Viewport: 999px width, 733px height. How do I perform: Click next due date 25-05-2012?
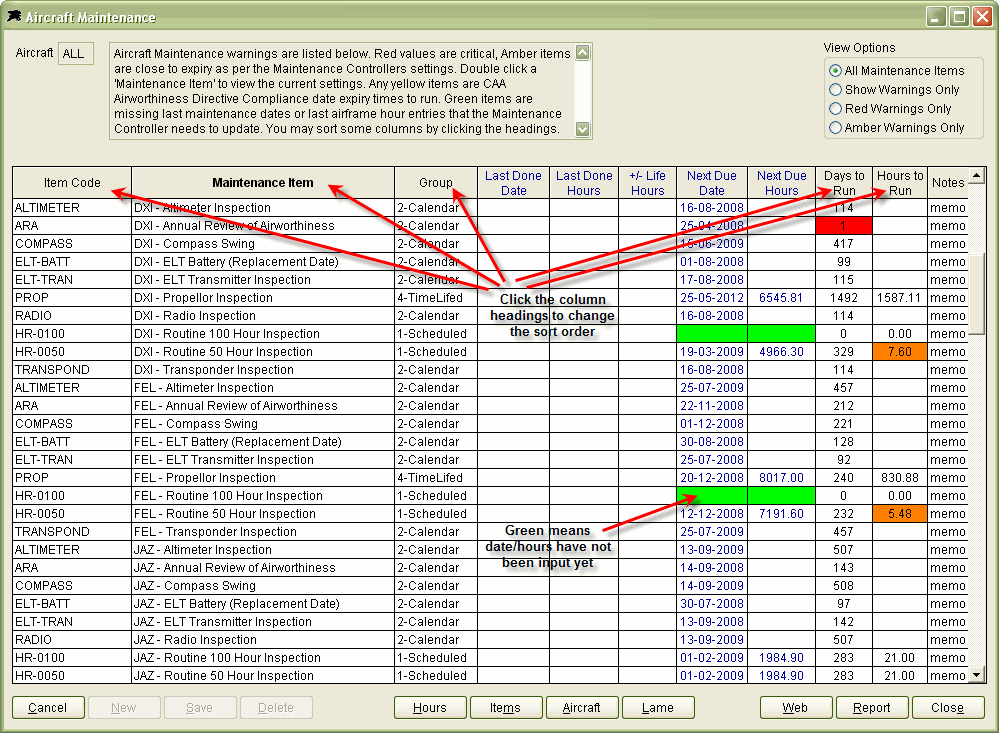[712, 298]
